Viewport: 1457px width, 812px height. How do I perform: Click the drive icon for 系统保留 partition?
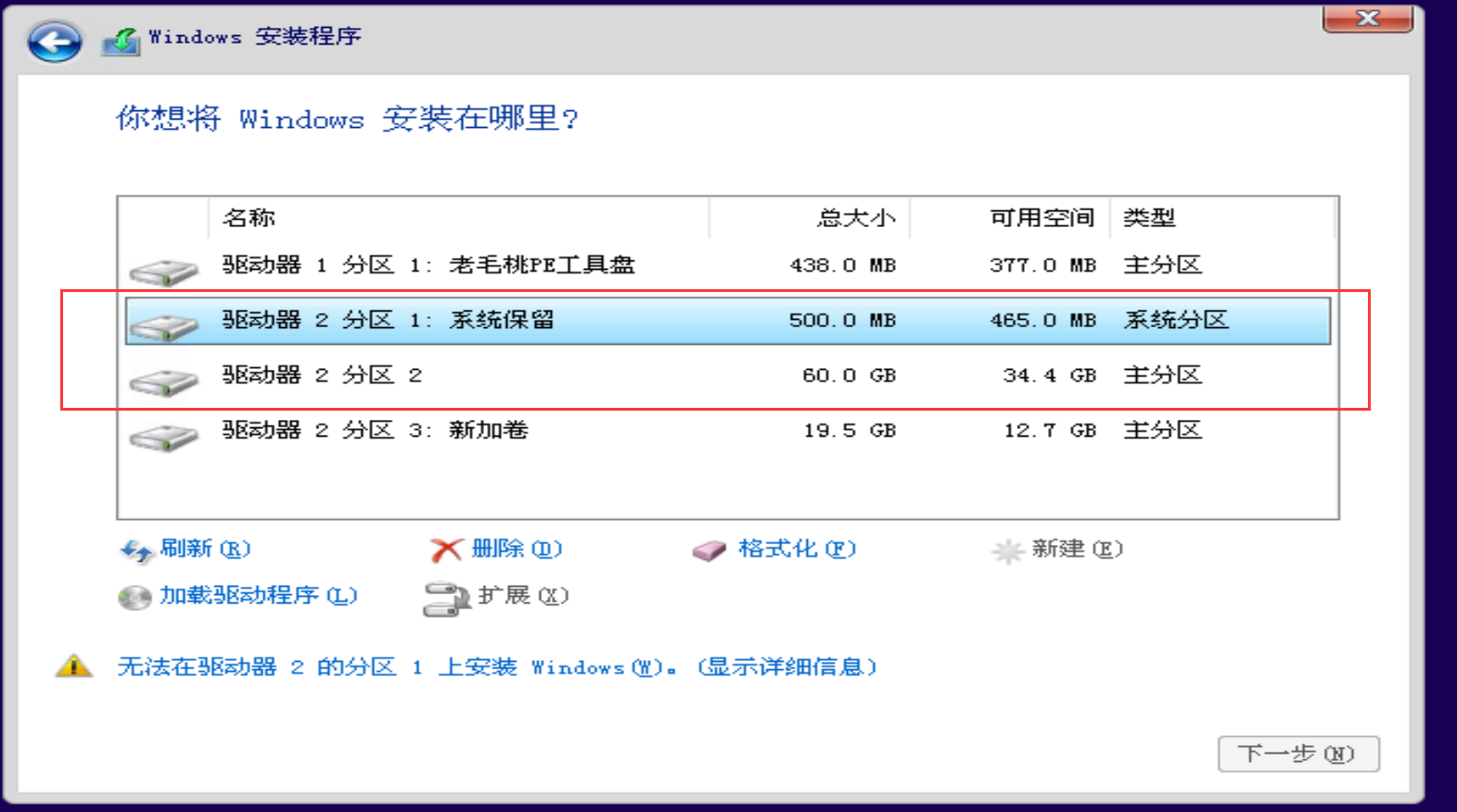(164, 326)
